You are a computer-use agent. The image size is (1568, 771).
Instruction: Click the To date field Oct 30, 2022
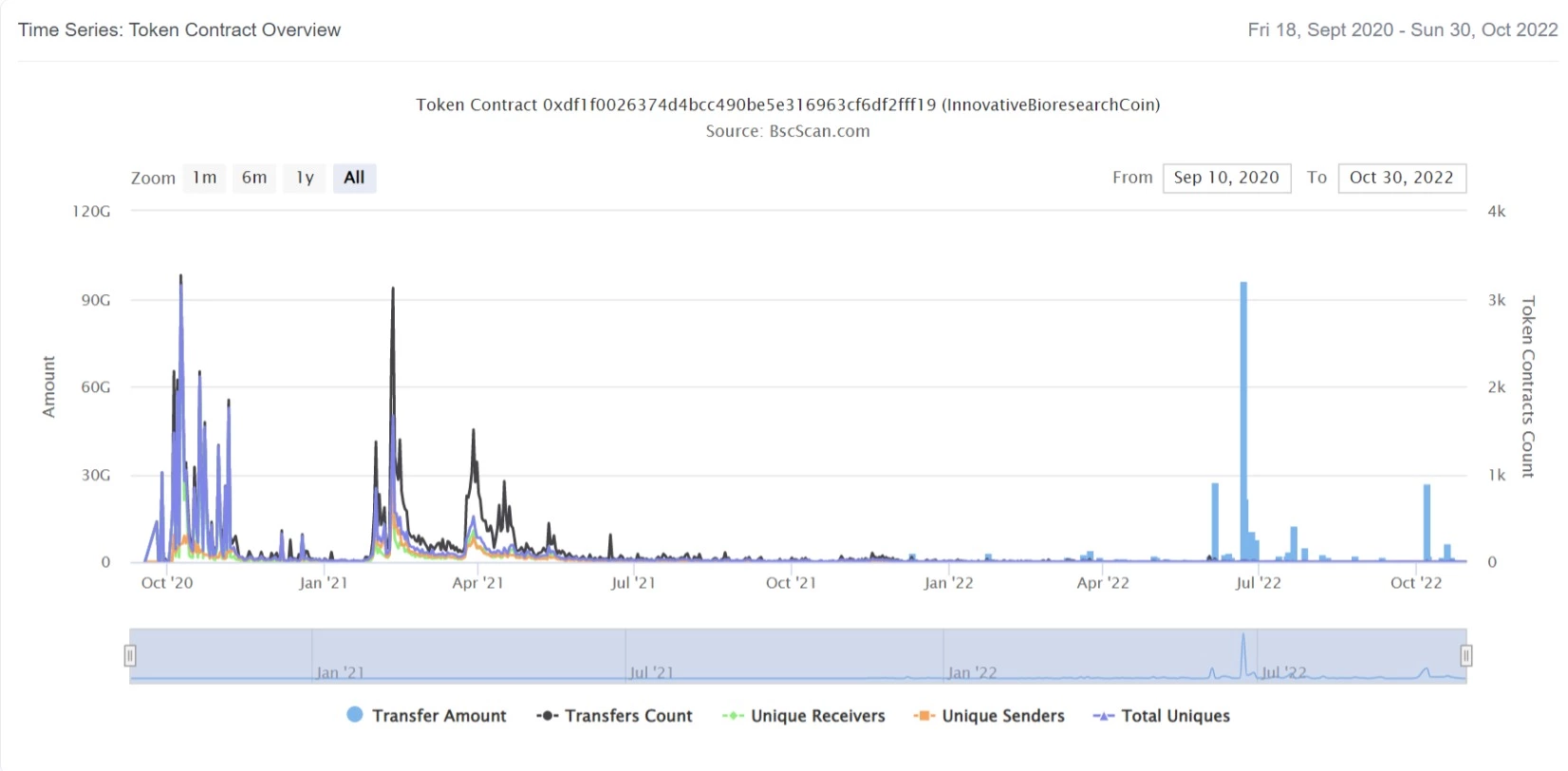tap(1402, 178)
